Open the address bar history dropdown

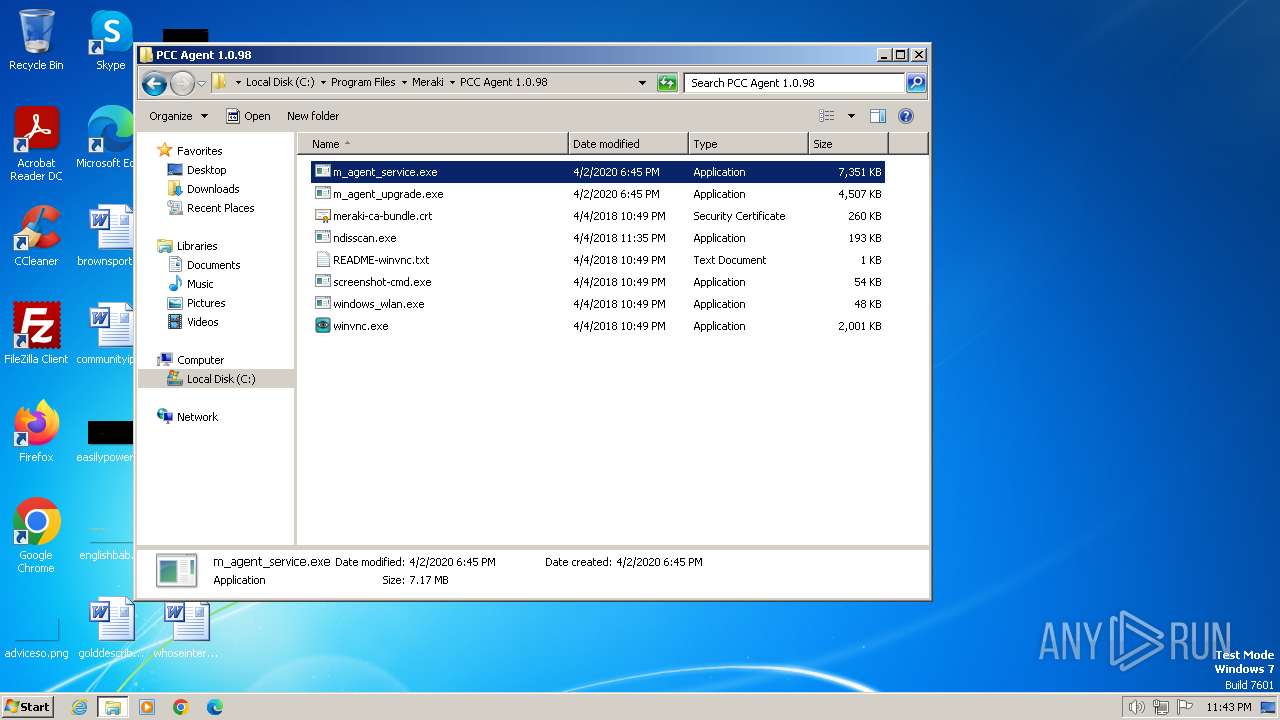642,83
